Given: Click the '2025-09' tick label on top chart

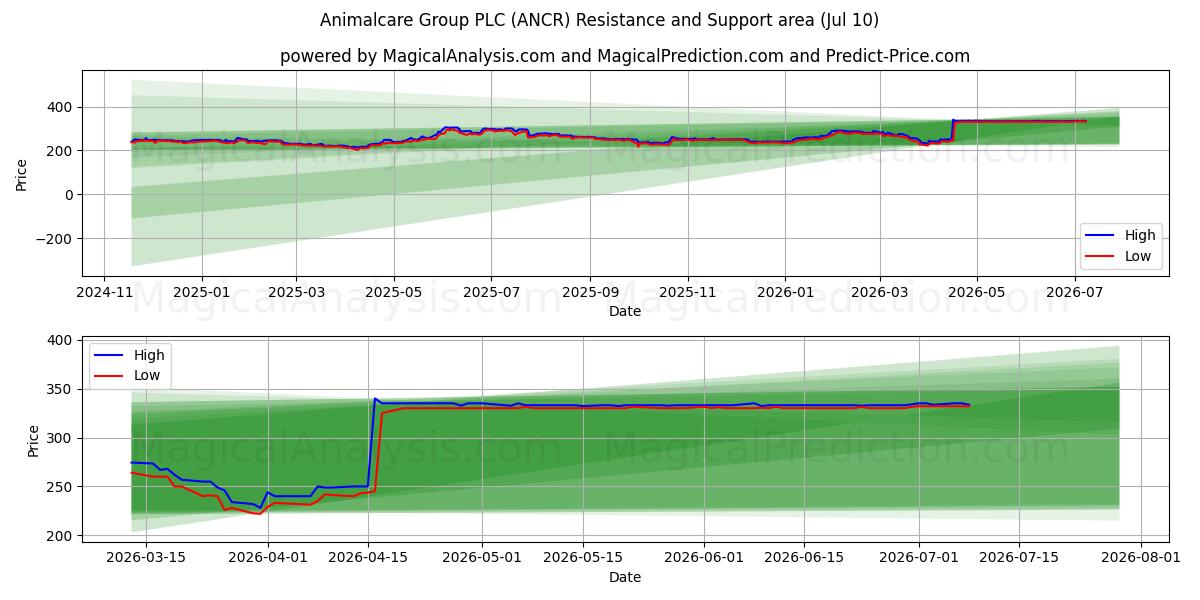Looking at the screenshot, I should [589, 294].
